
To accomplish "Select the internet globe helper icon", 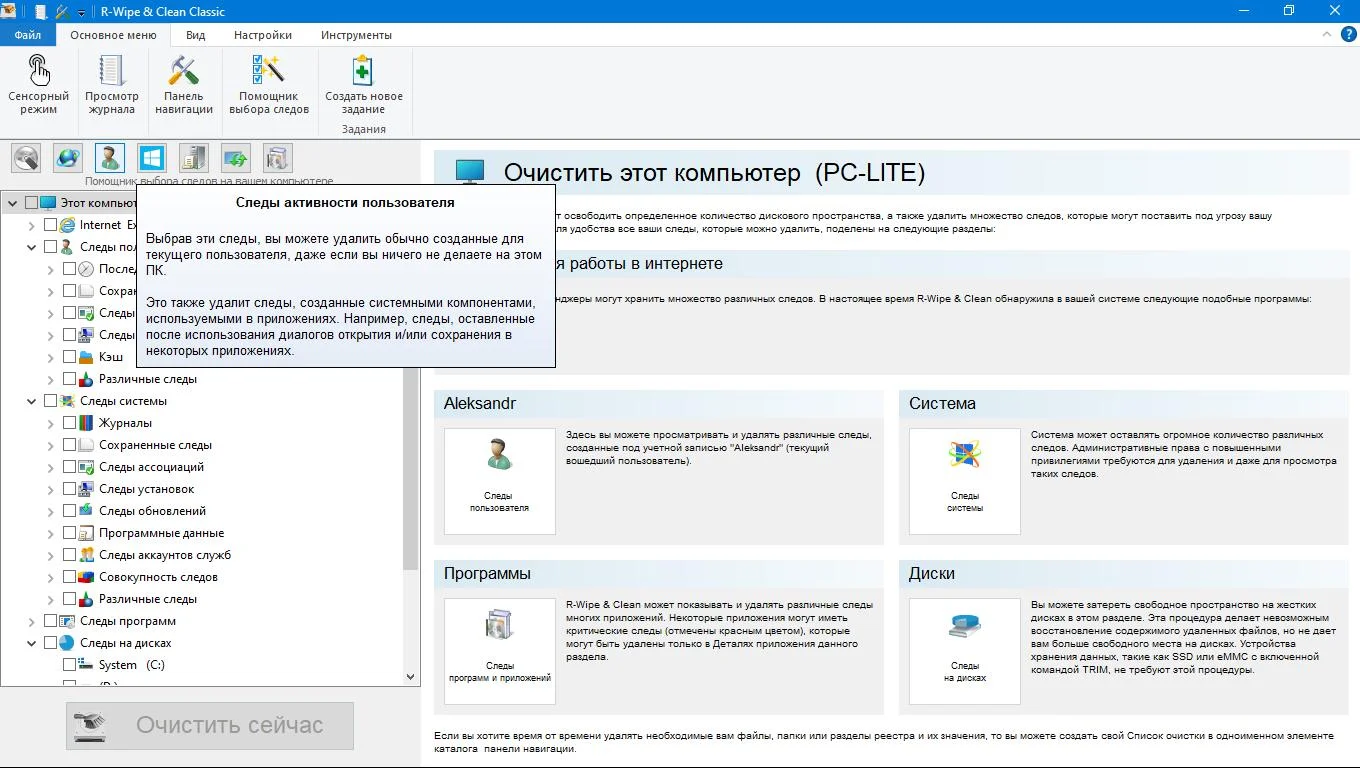I will (x=68, y=158).
